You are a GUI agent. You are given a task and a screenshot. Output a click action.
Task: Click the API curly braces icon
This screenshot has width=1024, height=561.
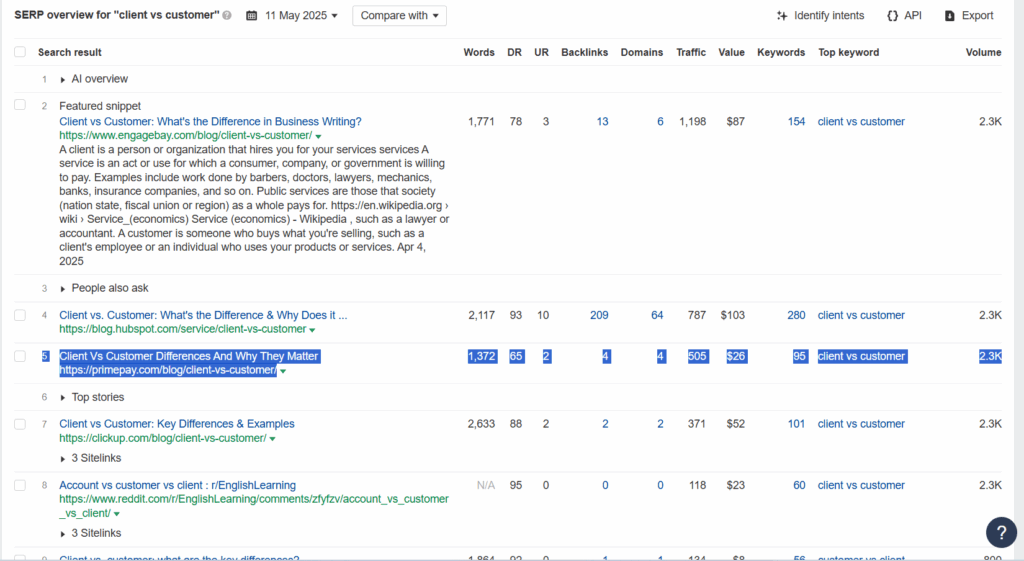[x=892, y=15]
